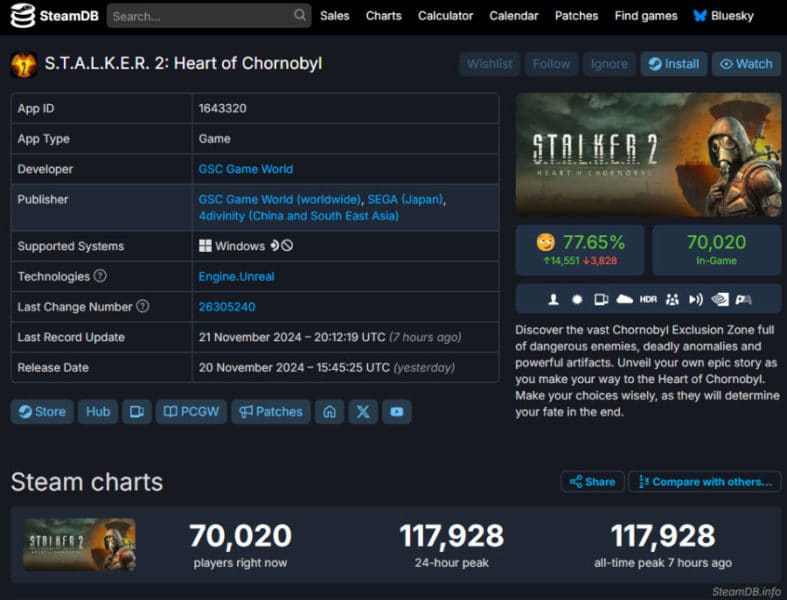Open the game's homepage house icon
This screenshot has height=600, width=787.
329,412
